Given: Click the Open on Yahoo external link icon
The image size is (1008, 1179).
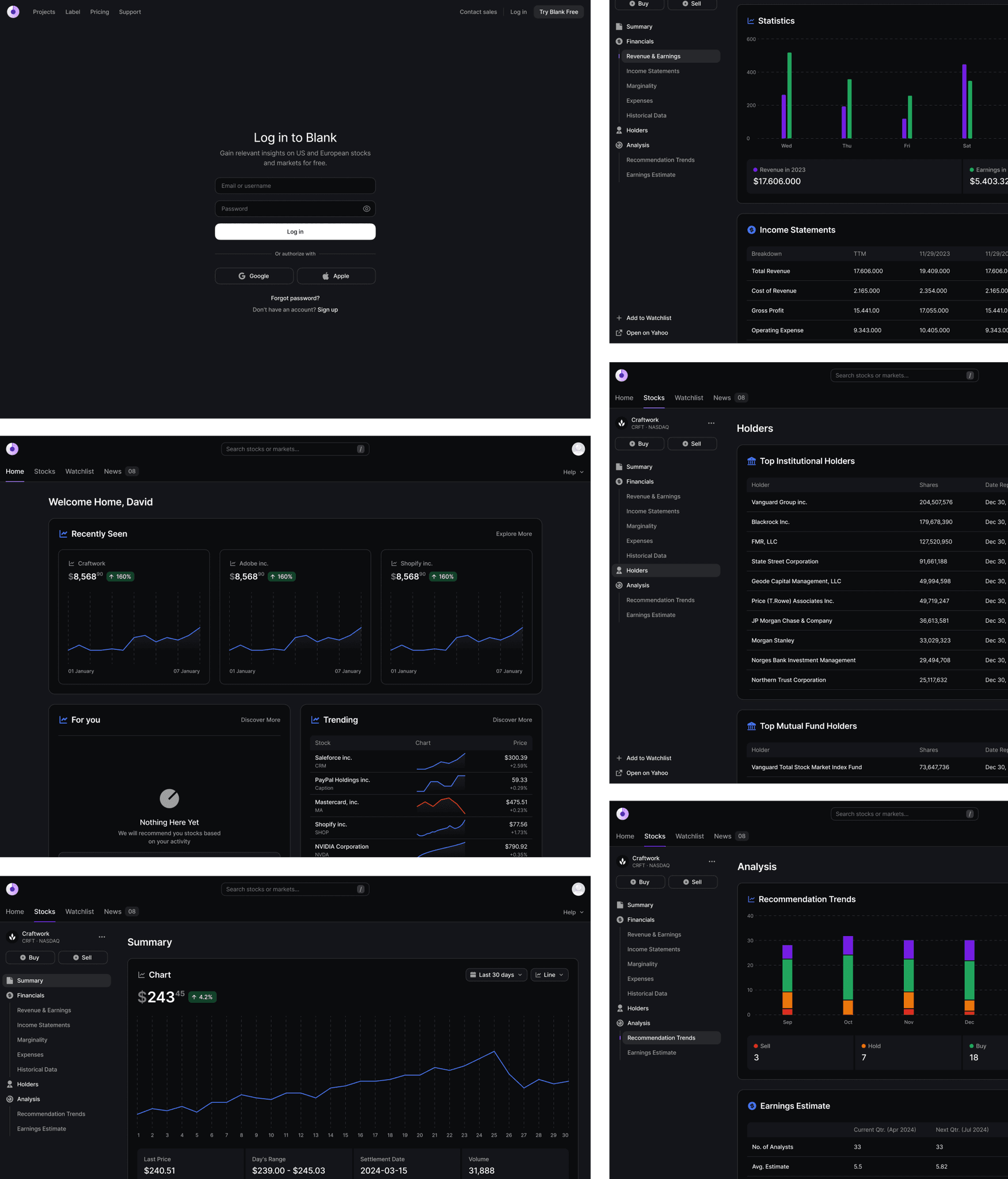Looking at the screenshot, I should (618, 332).
